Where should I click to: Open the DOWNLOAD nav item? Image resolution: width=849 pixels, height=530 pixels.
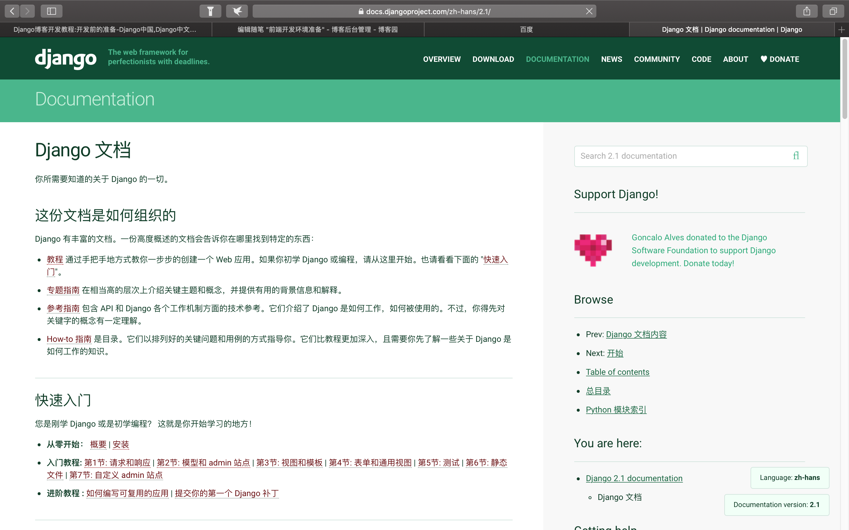coord(493,59)
